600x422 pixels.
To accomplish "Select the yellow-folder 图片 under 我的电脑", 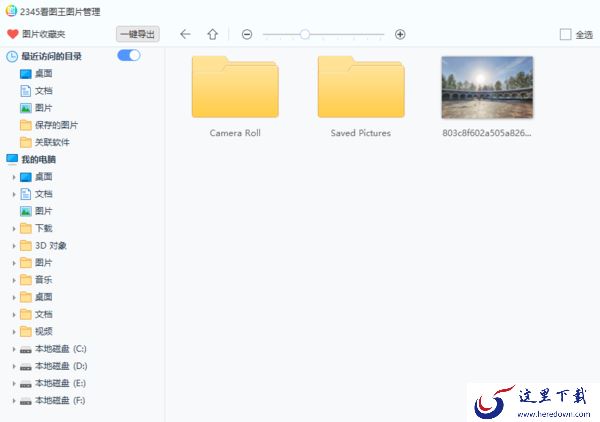I will pyautogui.click(x=36, y=263).
